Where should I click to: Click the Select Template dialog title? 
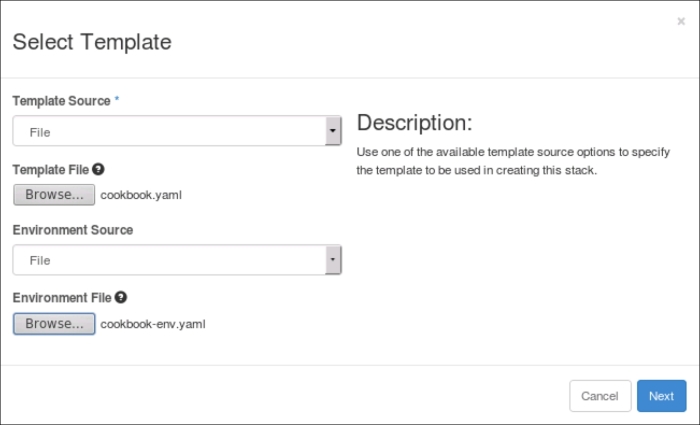(x=91, y=42)
